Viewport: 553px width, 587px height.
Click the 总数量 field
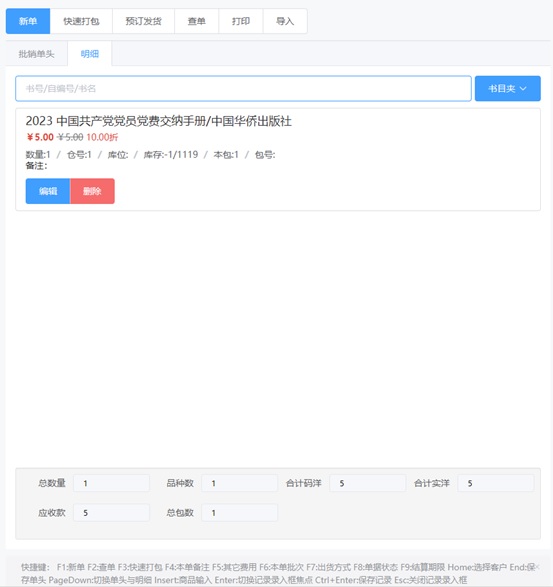[112, 483]
